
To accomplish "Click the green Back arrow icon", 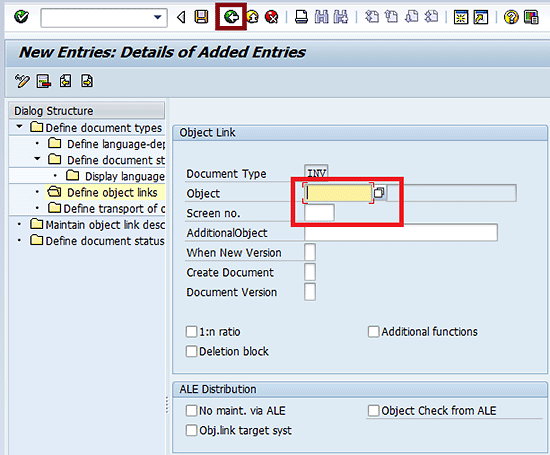I will coord(232,16).
